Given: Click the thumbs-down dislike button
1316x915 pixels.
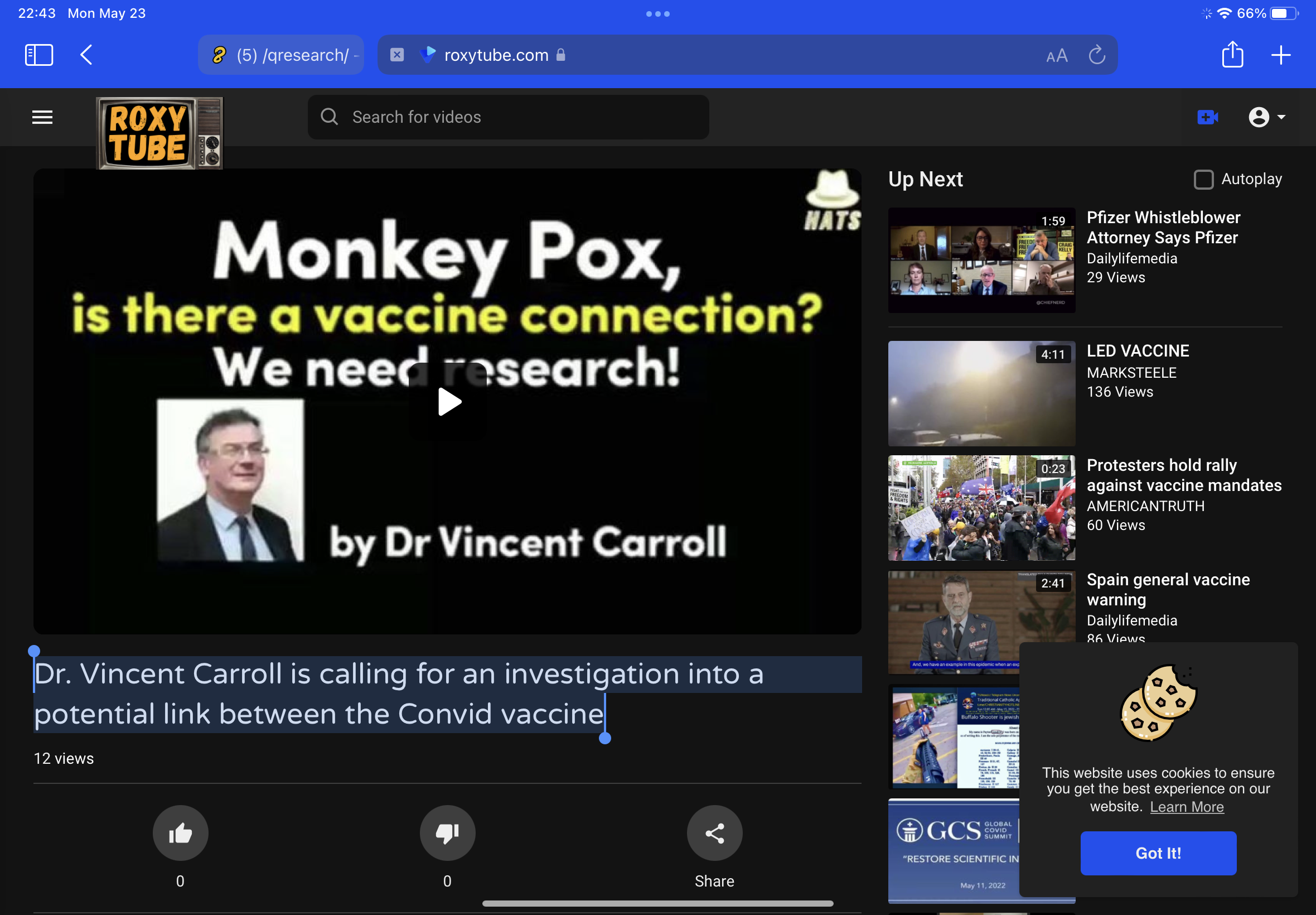Looking at the screenshot, I should click(x=447, y=833).
